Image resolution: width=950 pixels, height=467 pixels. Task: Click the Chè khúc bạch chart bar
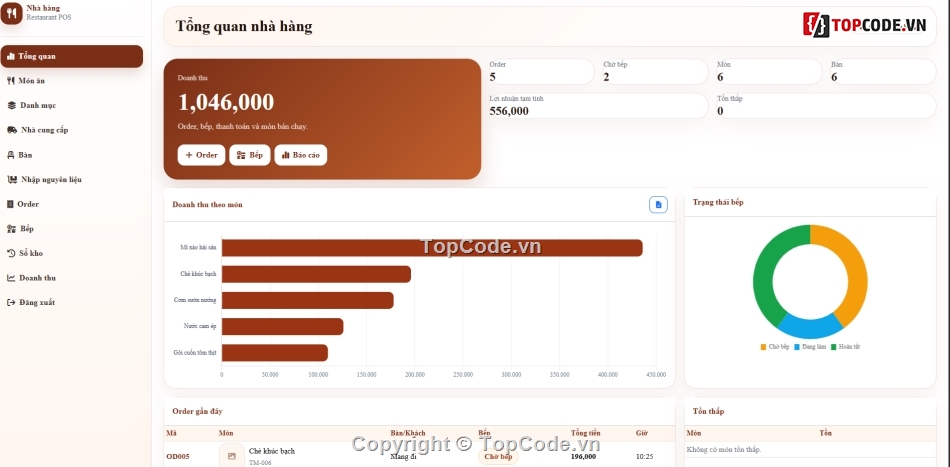point(316,274)
